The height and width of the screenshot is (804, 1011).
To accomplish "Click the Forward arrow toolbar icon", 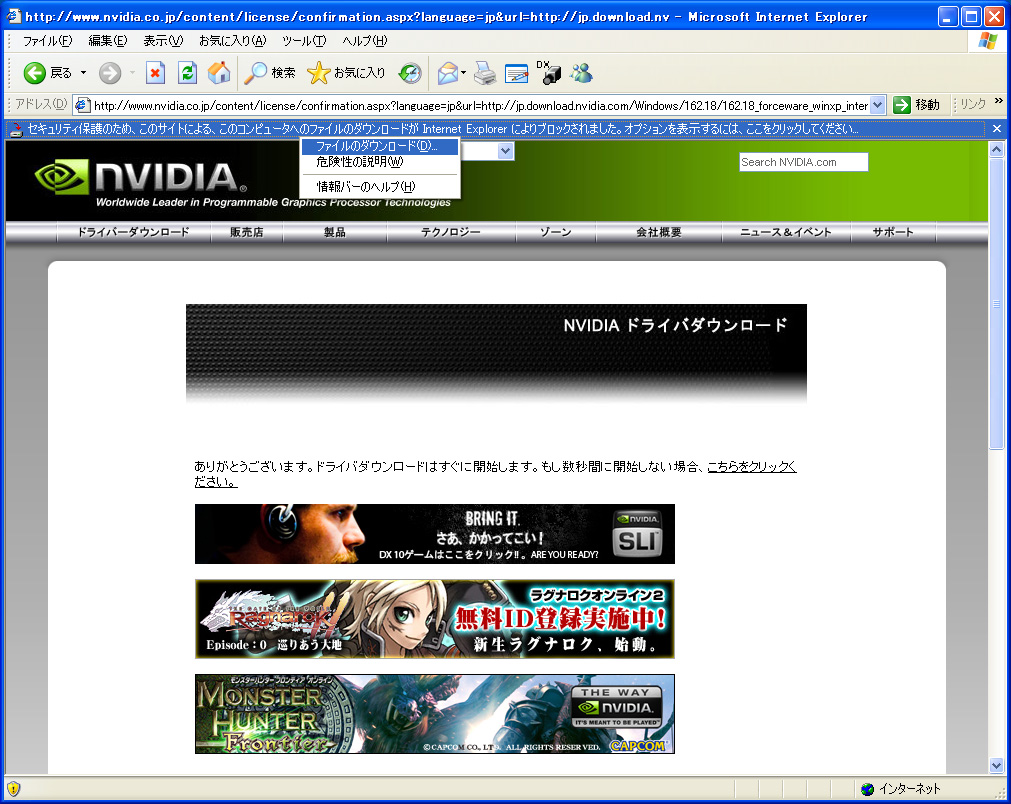I will tap(110, 73).
